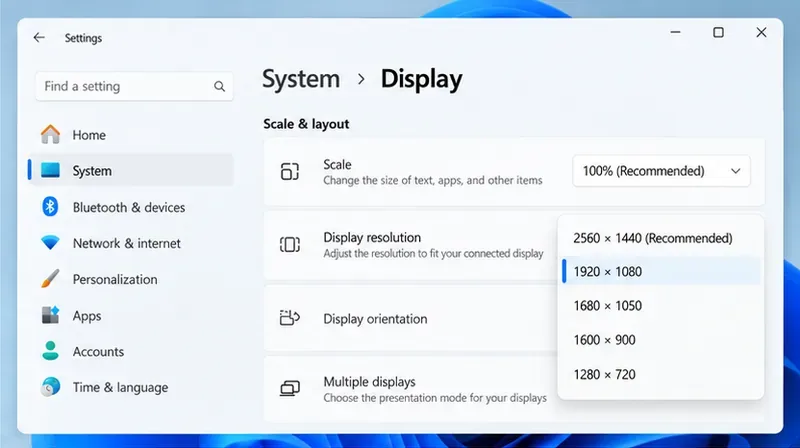Go to the System label in sidebar

(92, 171)
